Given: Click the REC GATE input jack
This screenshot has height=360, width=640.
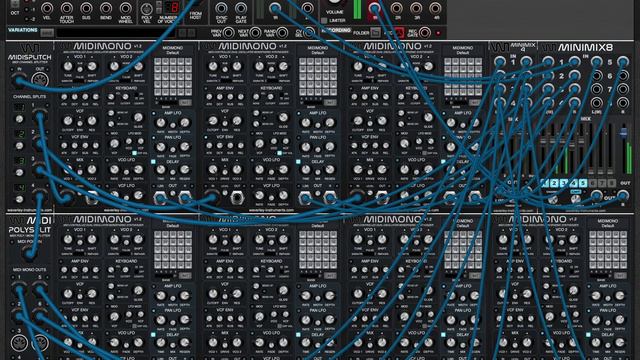Looking at the screenshot, I should 424,32.
